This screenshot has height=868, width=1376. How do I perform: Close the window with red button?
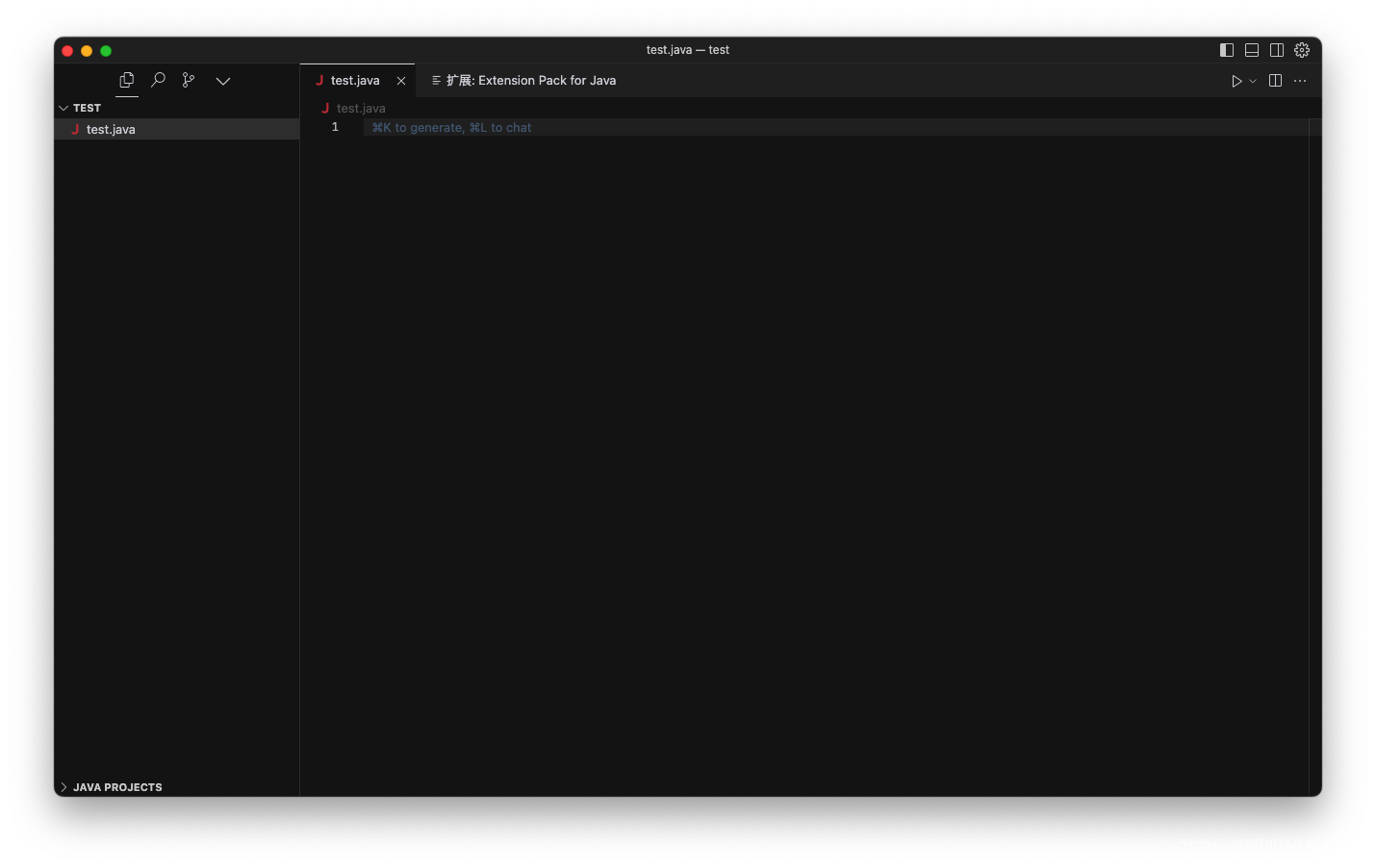point(67,51)
